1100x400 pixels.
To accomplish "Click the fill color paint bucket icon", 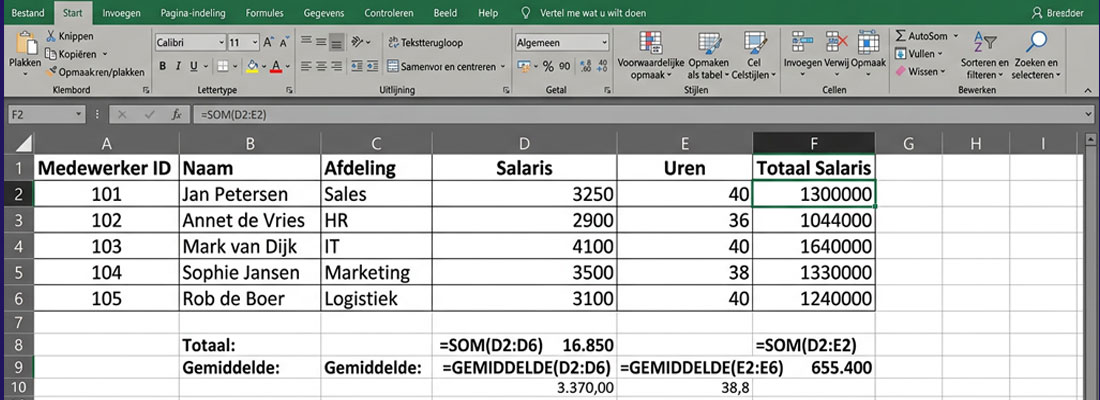I will (x=252, y=67).
